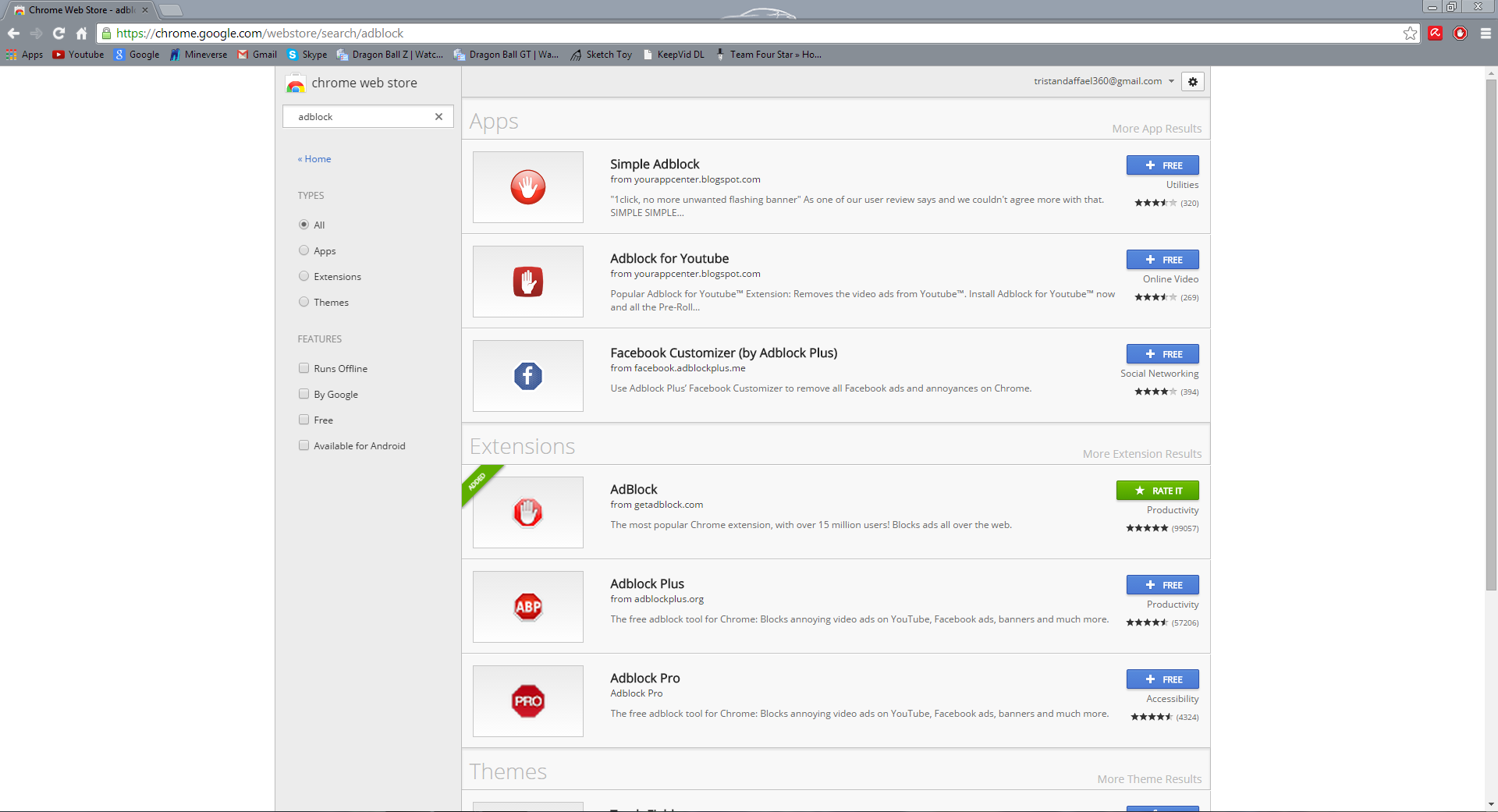Clear the adblock search with the X
The width and height of the screenshot is (1498, 812).
438,117
